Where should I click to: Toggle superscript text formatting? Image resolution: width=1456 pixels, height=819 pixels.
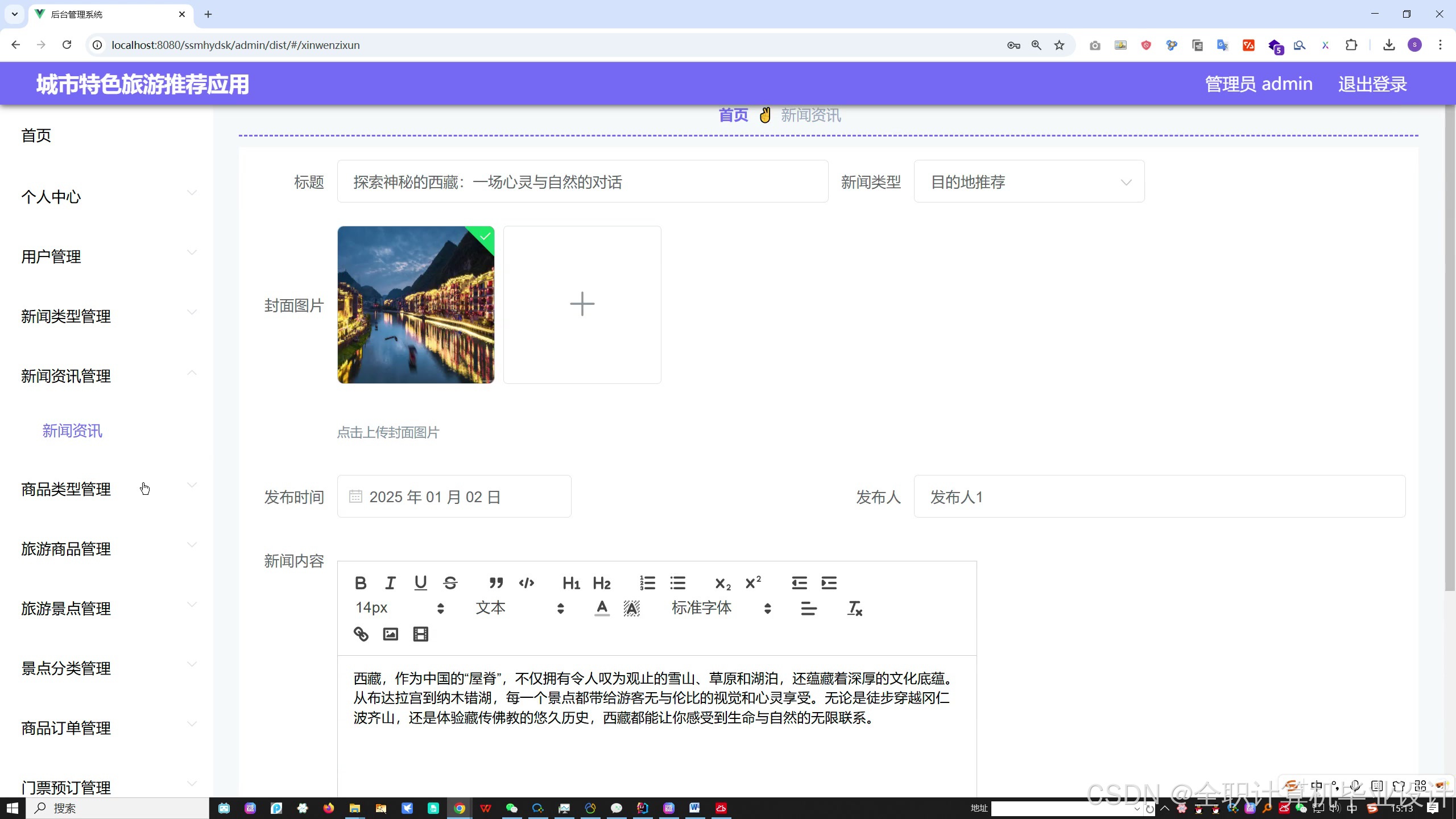(753, 583)
